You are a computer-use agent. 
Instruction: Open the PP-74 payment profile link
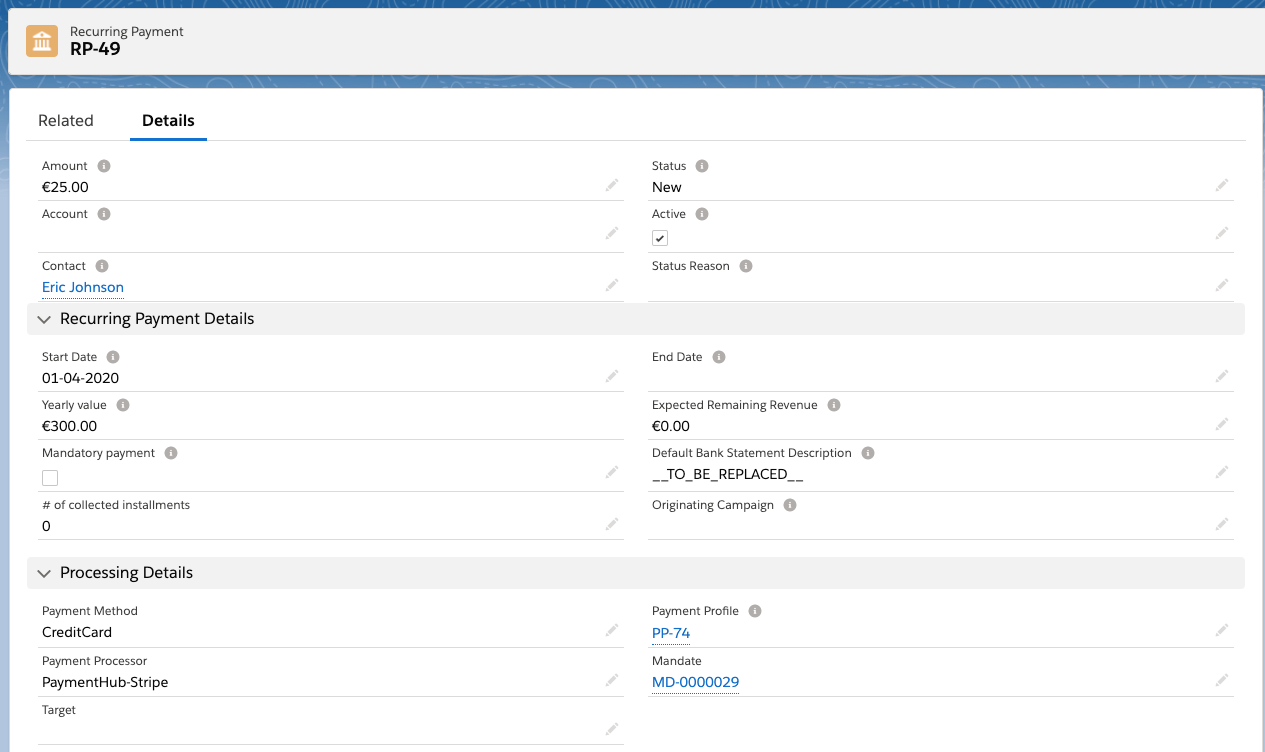pyautogui.click(x=671, y=633)
